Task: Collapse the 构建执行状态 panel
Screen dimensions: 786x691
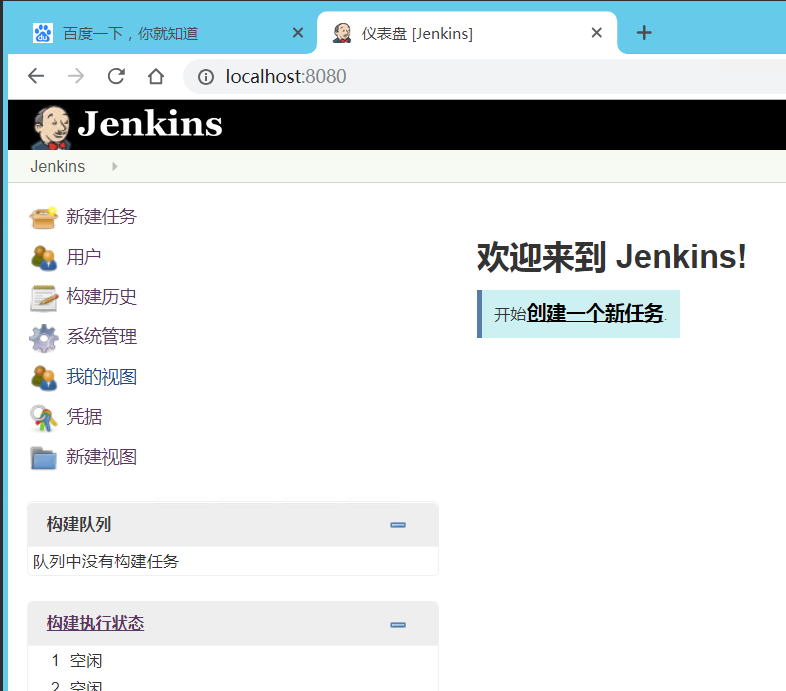Action: (x=398, y=625)
